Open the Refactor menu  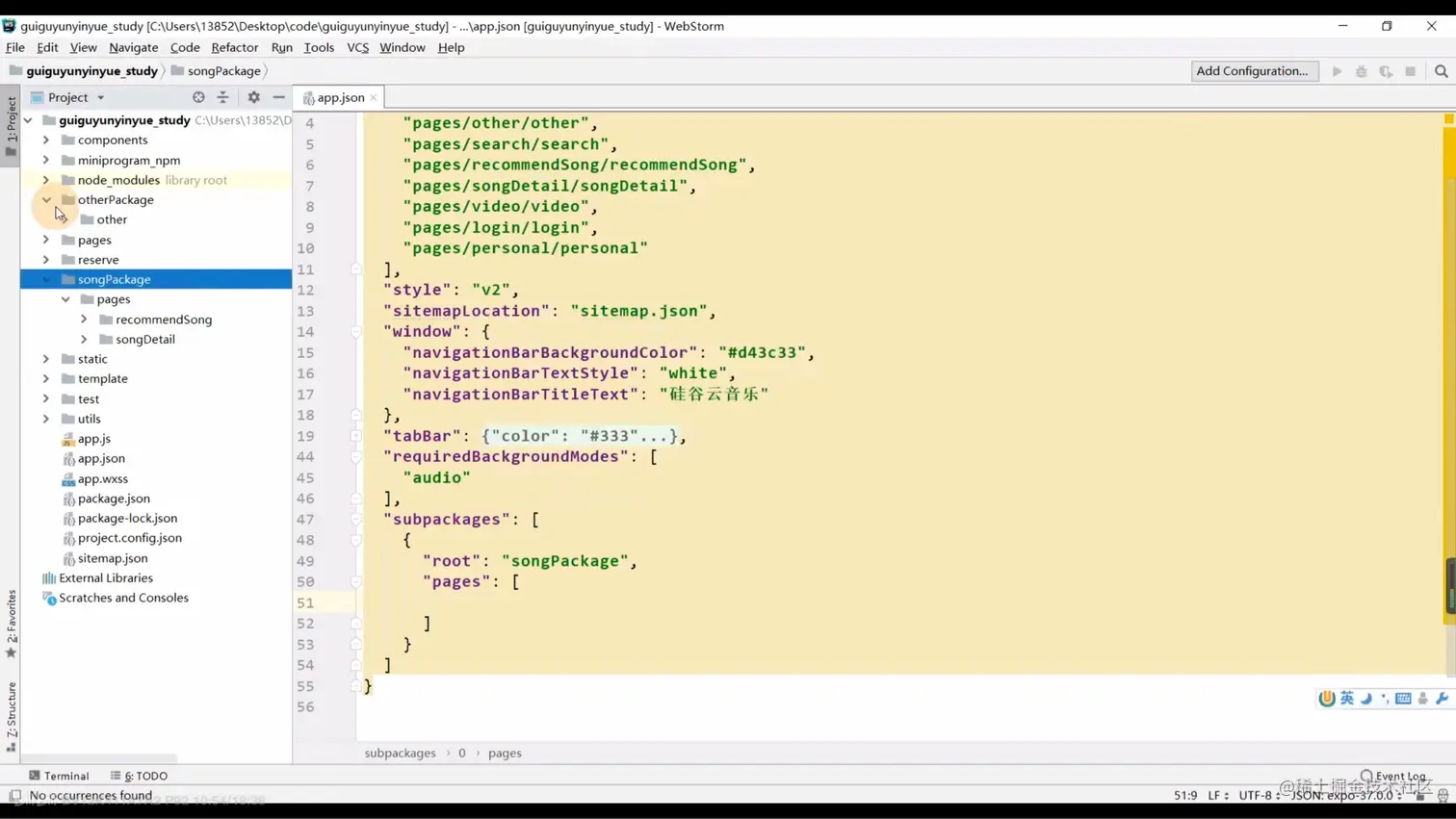click(234, 47)
